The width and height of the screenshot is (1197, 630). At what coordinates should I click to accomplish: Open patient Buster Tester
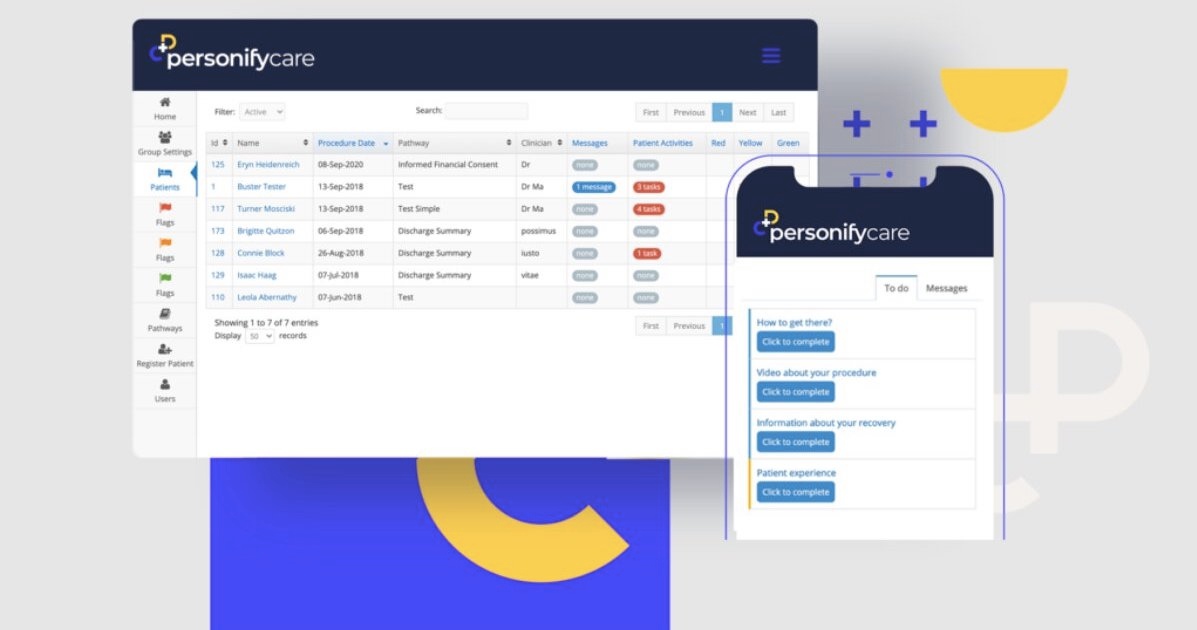pyautogui.click(x=261, y=186)
